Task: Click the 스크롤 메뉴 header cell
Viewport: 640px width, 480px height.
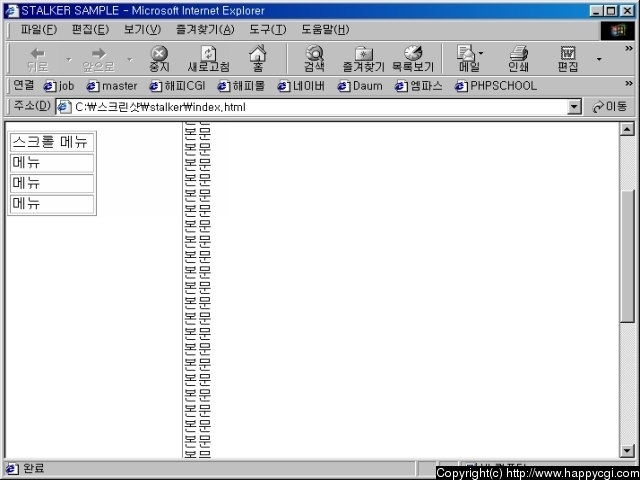Action: [52, 143]
